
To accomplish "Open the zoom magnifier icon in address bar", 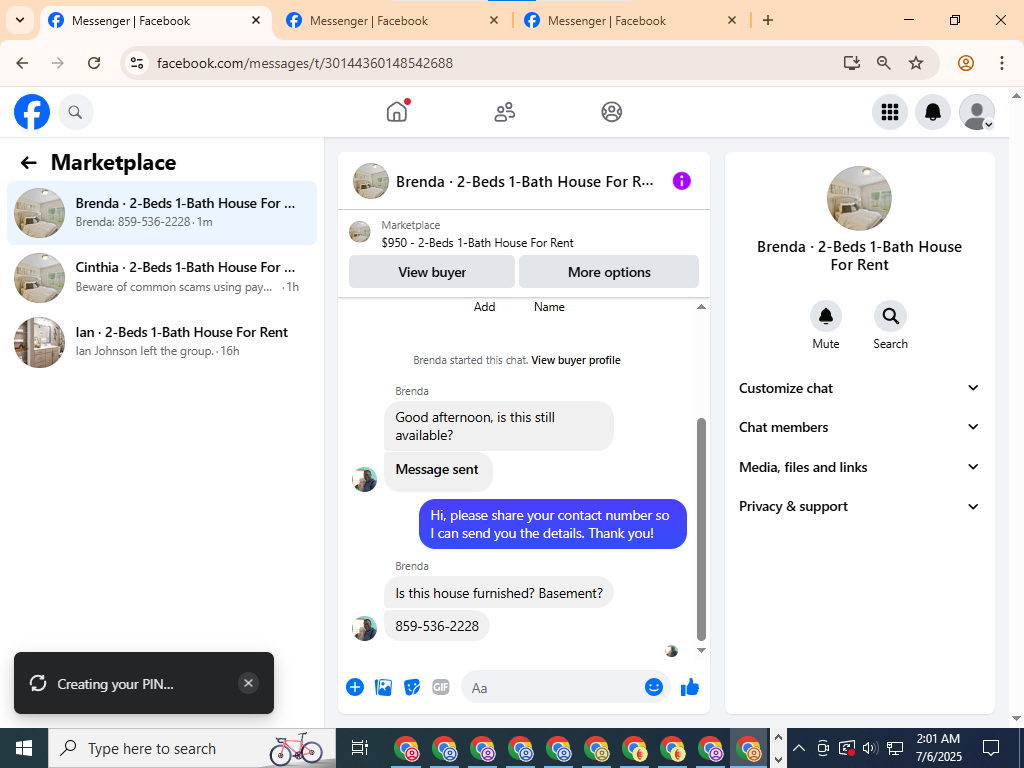I will [884, 63].
